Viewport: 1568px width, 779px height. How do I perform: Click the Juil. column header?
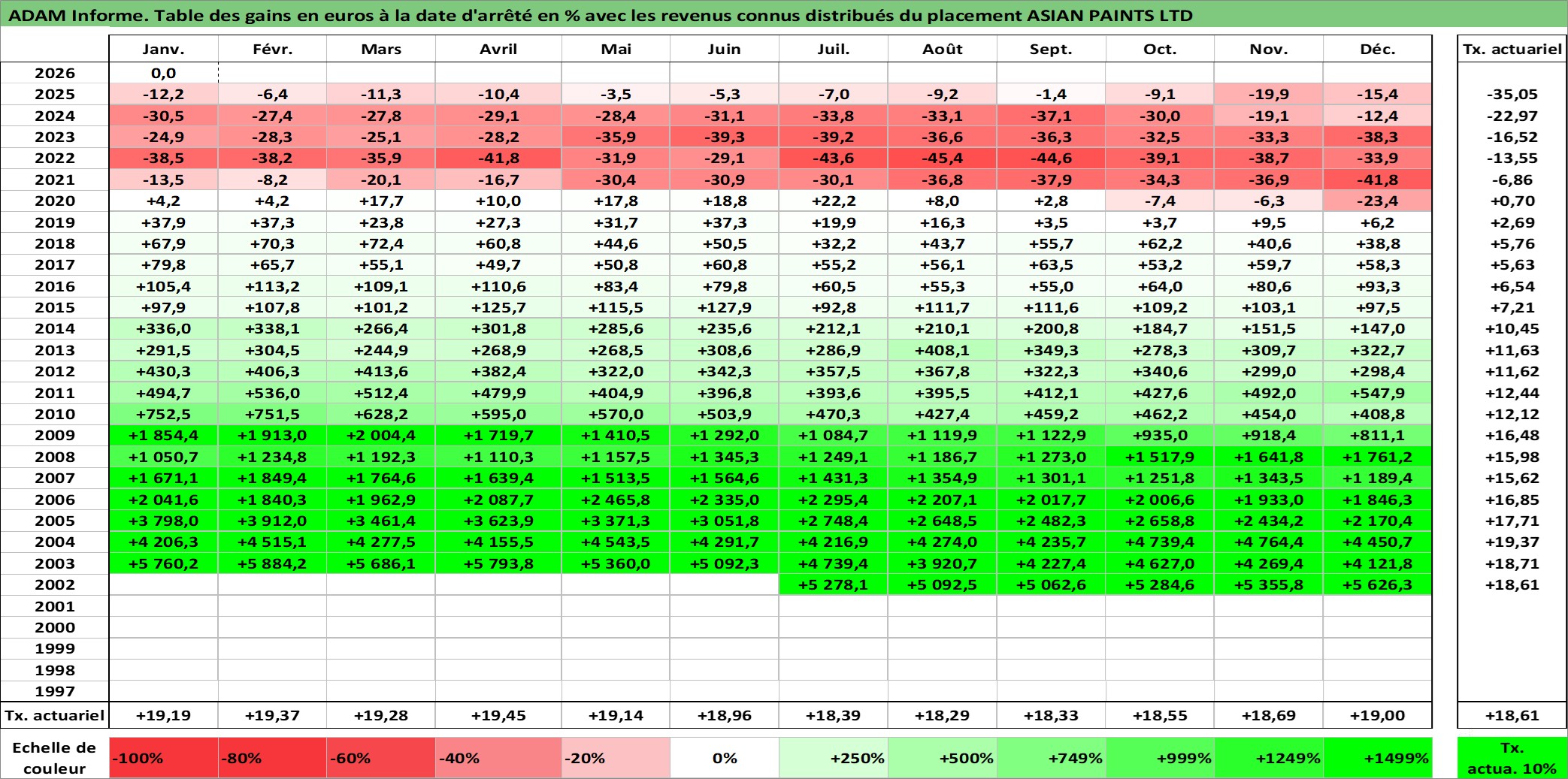pyautogui.click(x=833, y=49)
